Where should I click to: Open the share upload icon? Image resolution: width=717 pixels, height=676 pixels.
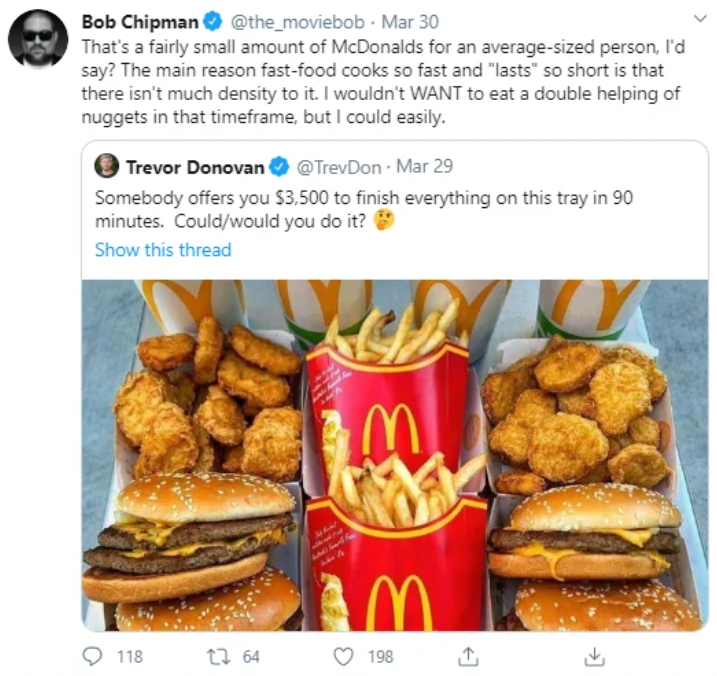(x=468, y=656)
